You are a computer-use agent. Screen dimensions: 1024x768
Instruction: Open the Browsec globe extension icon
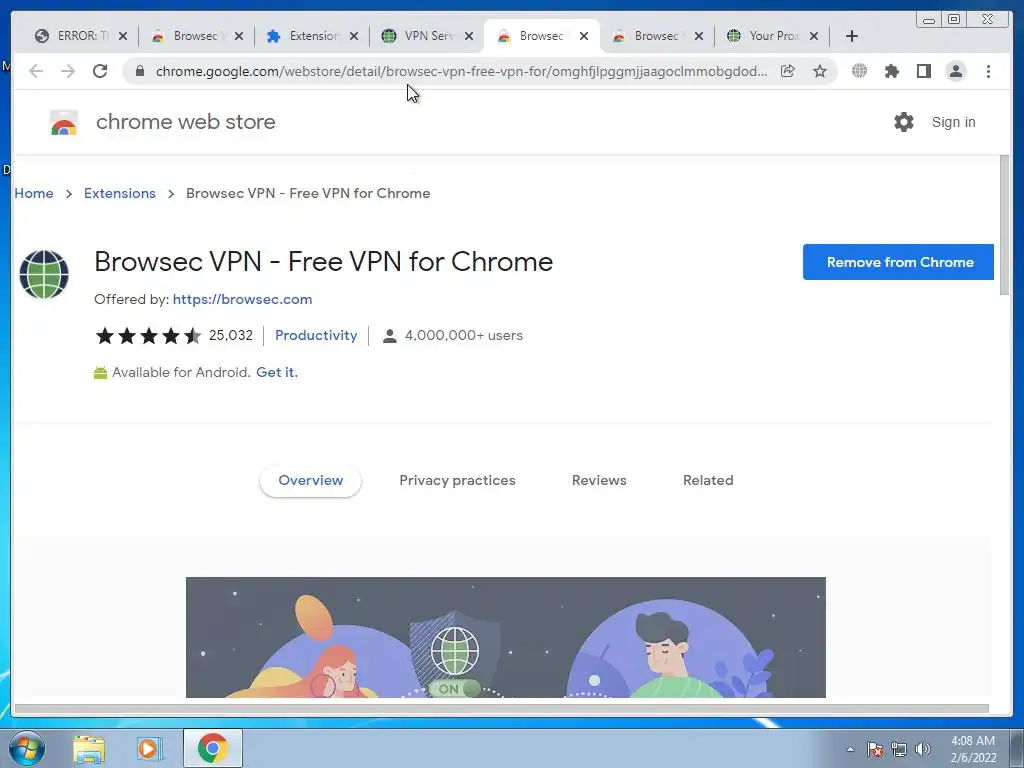pos(859,71)
